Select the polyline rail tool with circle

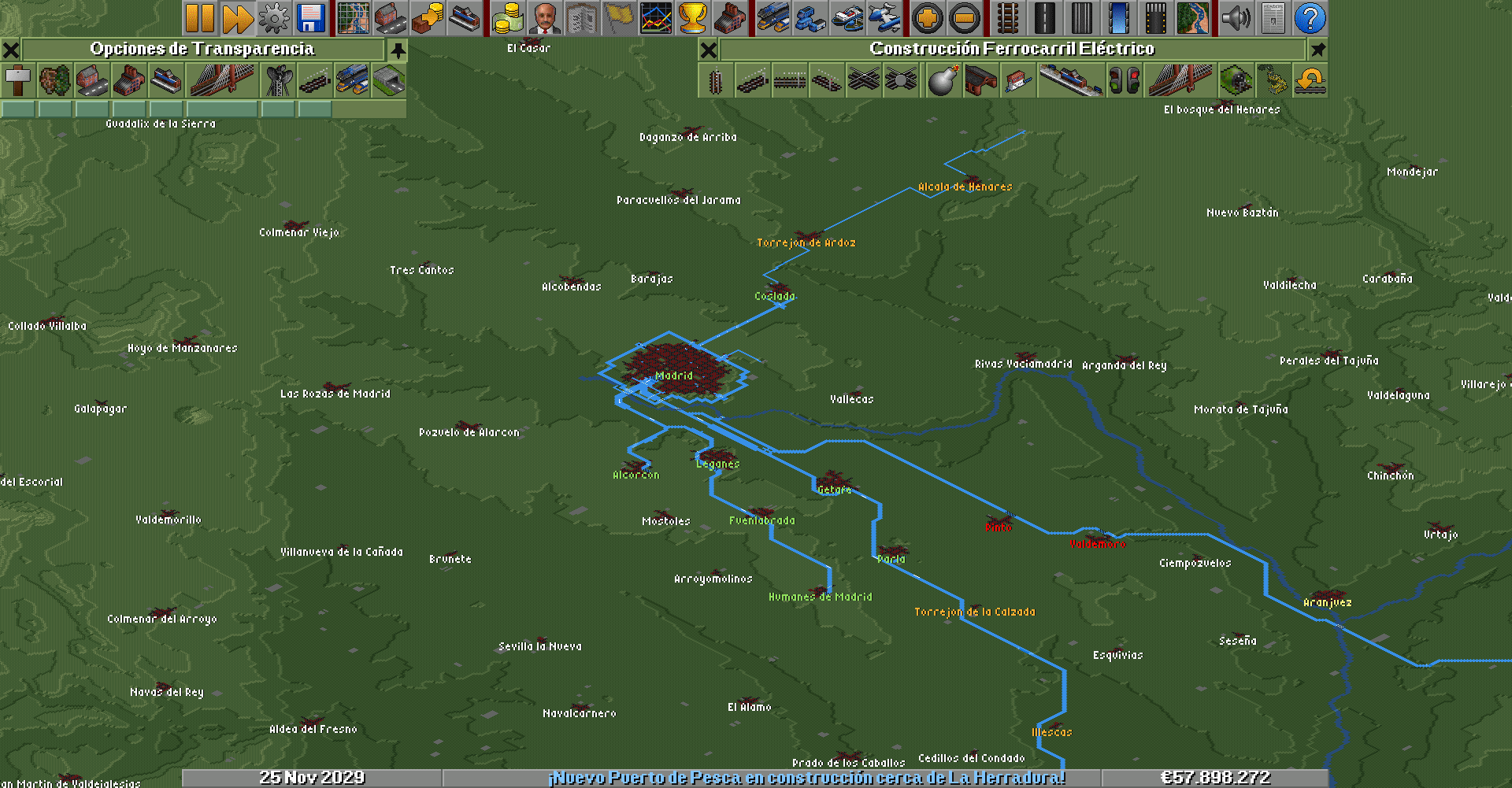[x=901, y=80]
